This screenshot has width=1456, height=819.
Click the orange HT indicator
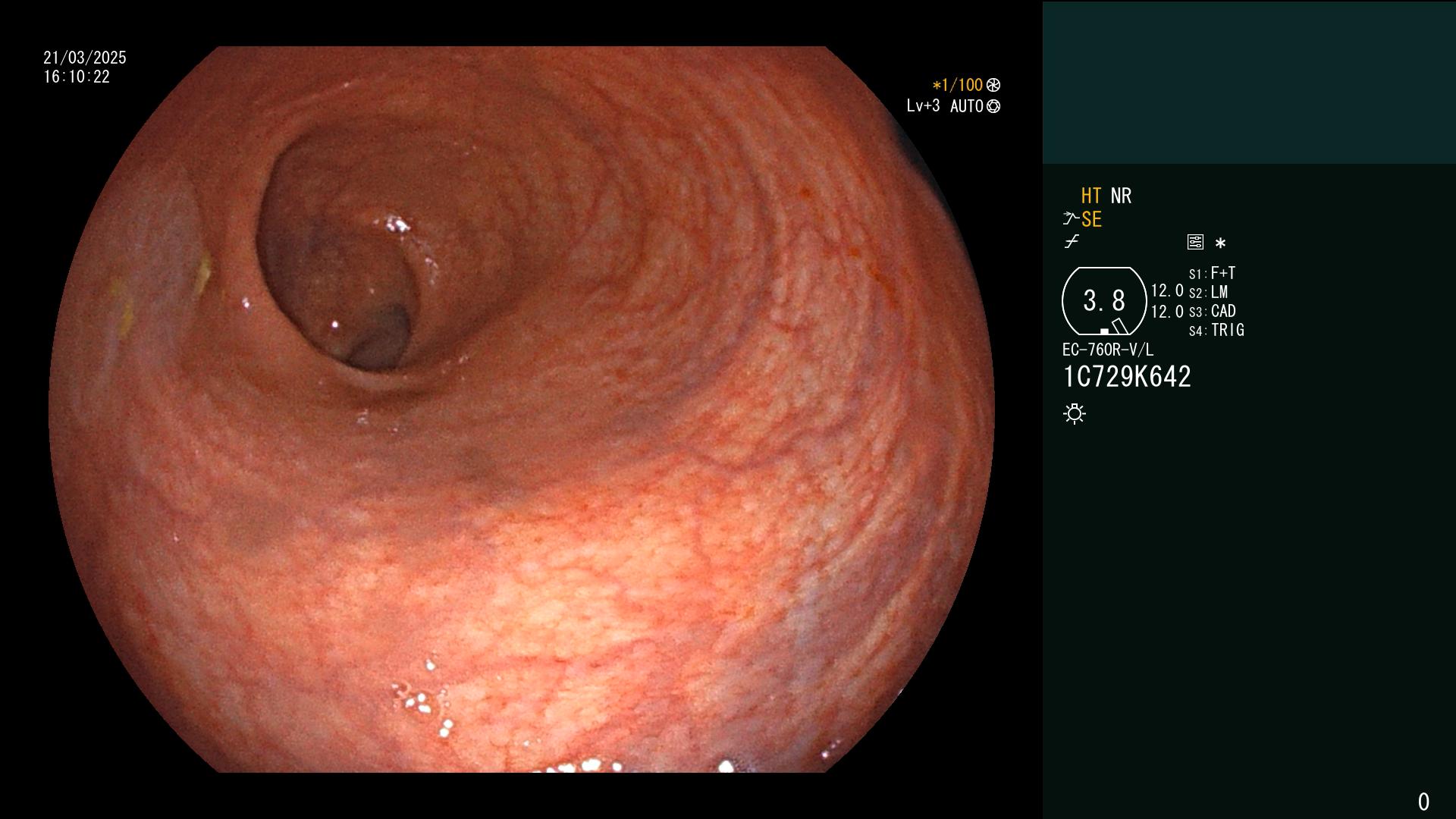click(1091, 196)
